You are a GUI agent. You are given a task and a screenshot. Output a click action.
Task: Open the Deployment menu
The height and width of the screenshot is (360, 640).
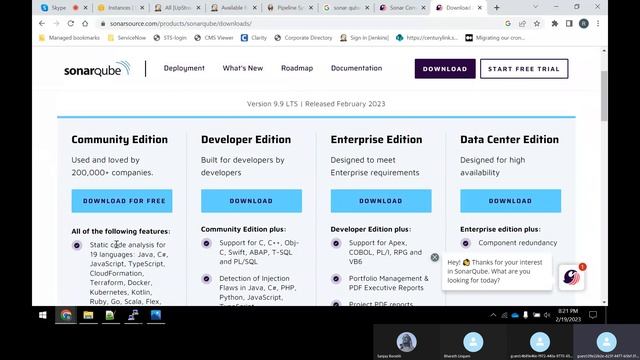coord(184,68)
